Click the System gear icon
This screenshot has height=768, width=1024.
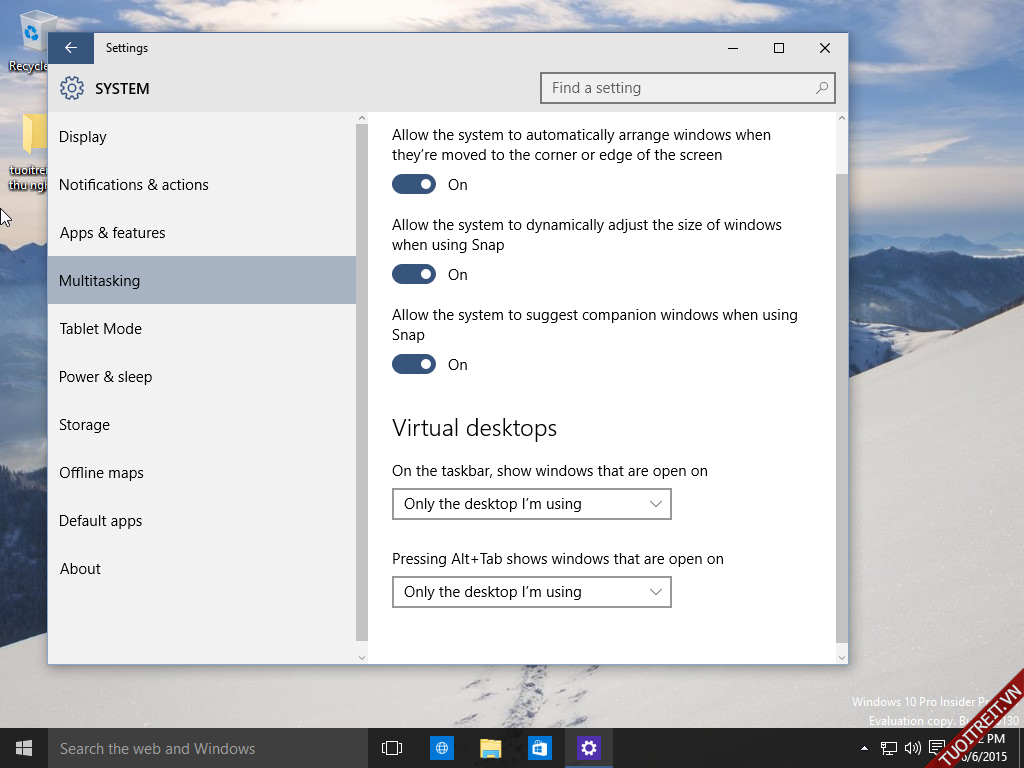coord(72,88)
